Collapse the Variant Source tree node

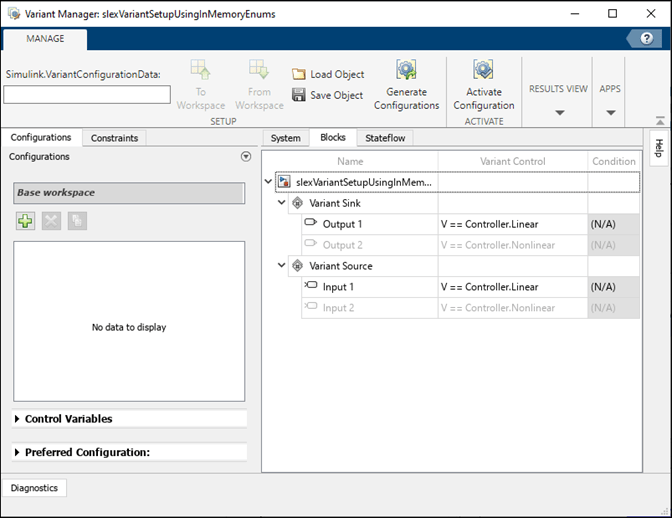282,266
